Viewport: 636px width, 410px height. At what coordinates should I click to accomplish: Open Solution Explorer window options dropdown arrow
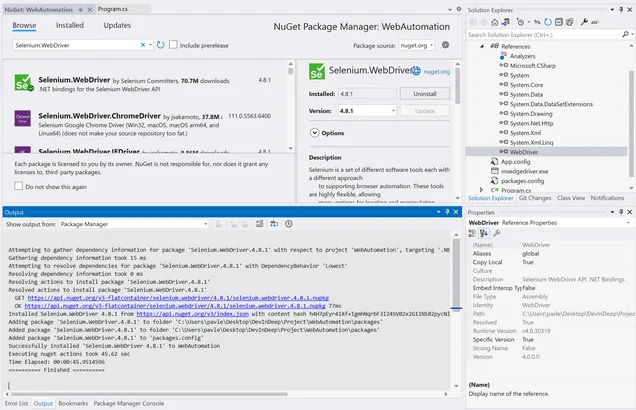[x=612, y=9]
